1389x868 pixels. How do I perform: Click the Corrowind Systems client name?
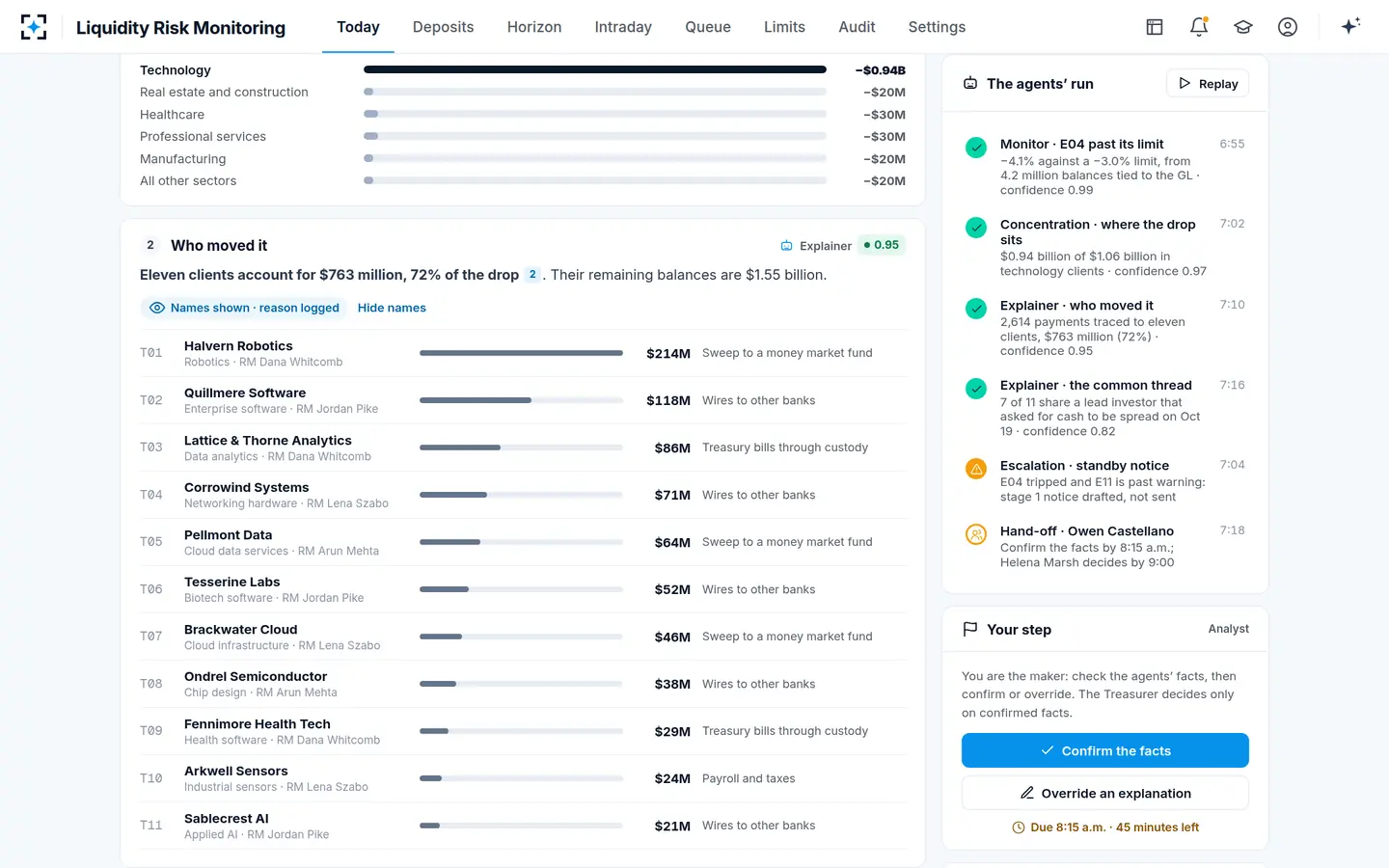(x=247, y=487)
